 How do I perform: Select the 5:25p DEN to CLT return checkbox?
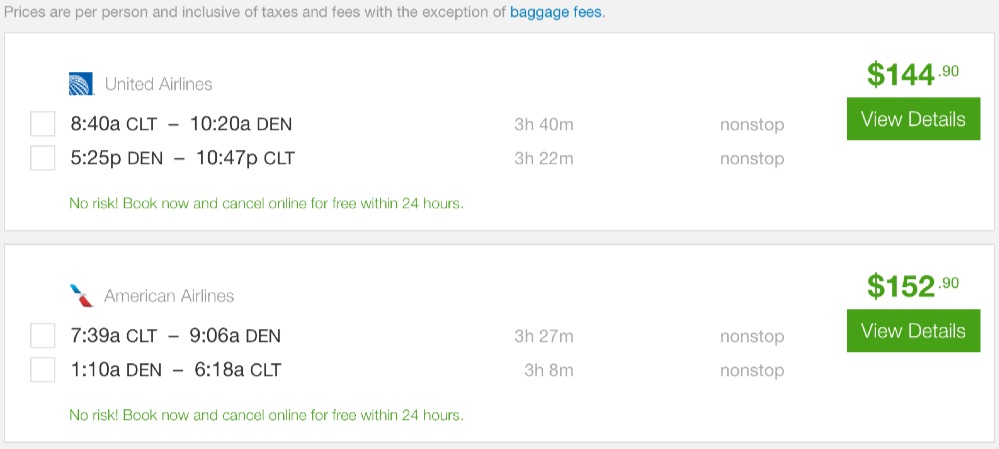coord(43,158)
